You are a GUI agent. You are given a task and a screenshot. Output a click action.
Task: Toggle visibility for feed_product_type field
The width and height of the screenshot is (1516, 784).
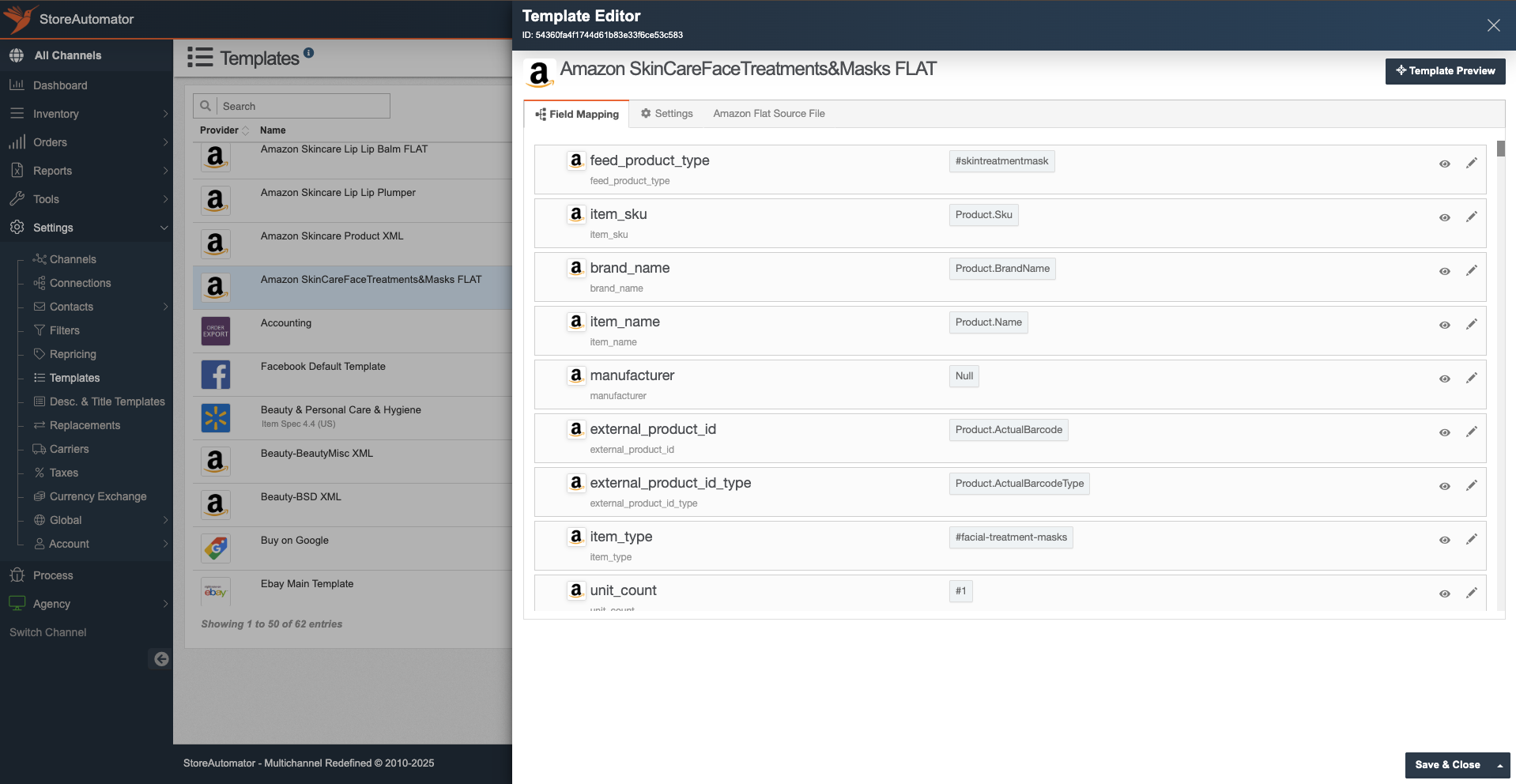1445,164
